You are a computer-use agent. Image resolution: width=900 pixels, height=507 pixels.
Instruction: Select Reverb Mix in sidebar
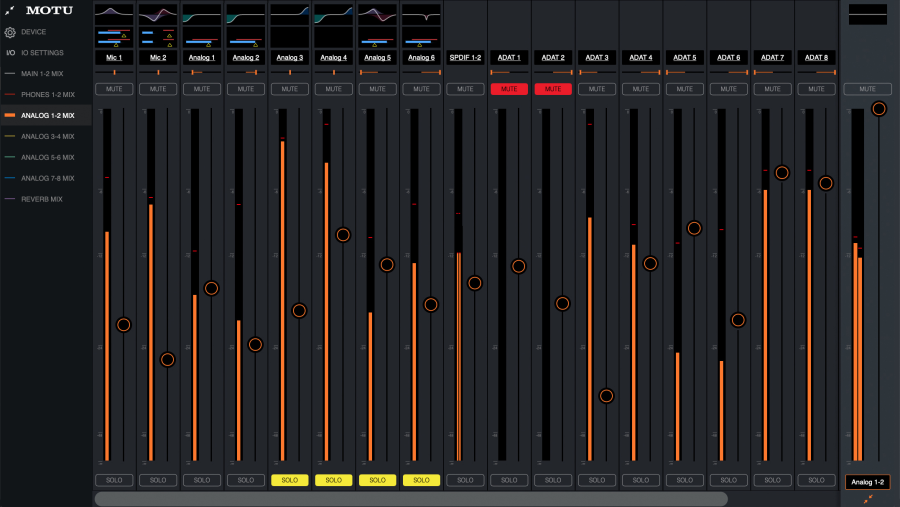(x=41, y=199)
